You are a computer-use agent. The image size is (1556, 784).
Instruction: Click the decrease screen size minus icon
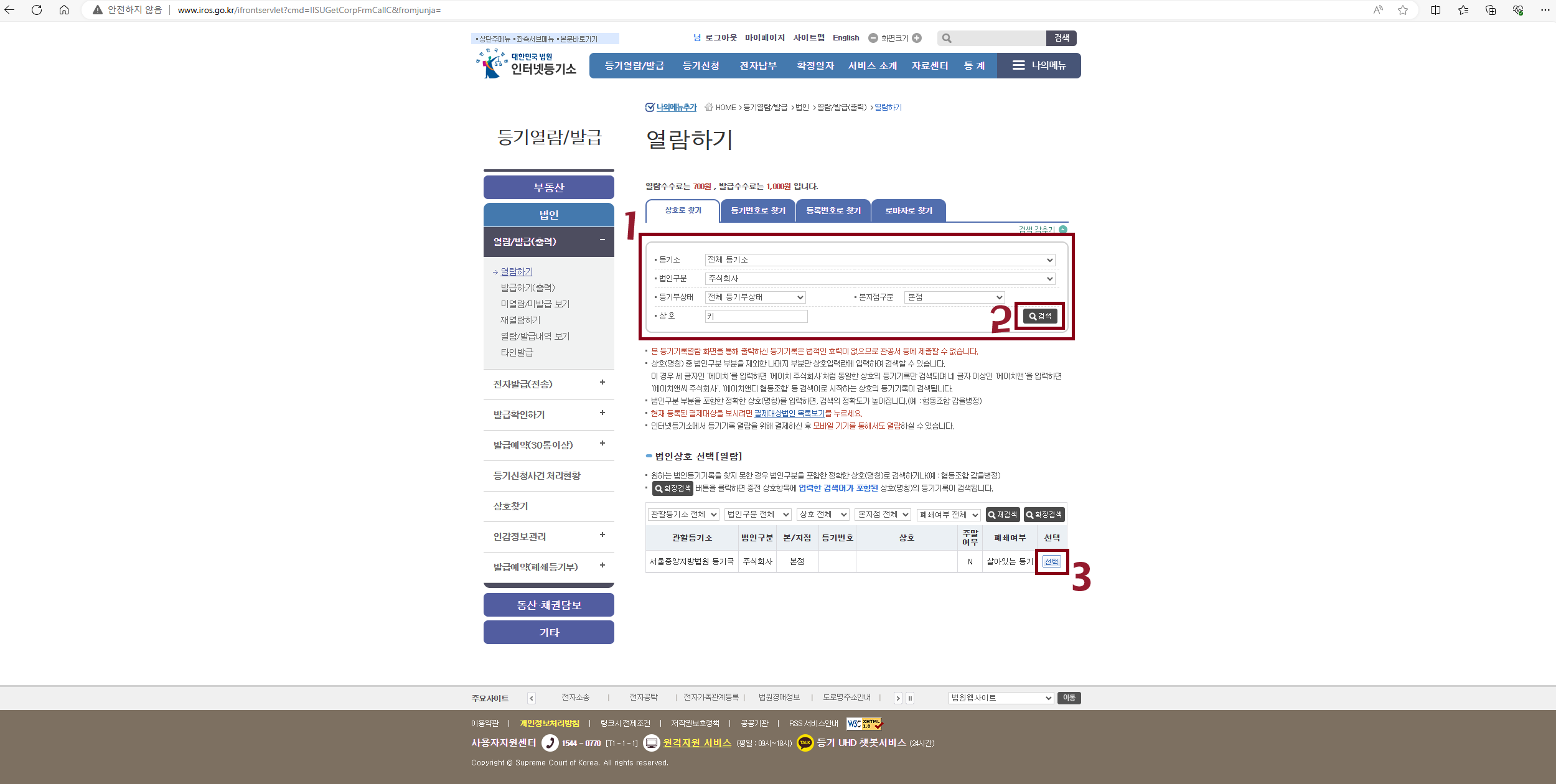(x=873, y=38)
